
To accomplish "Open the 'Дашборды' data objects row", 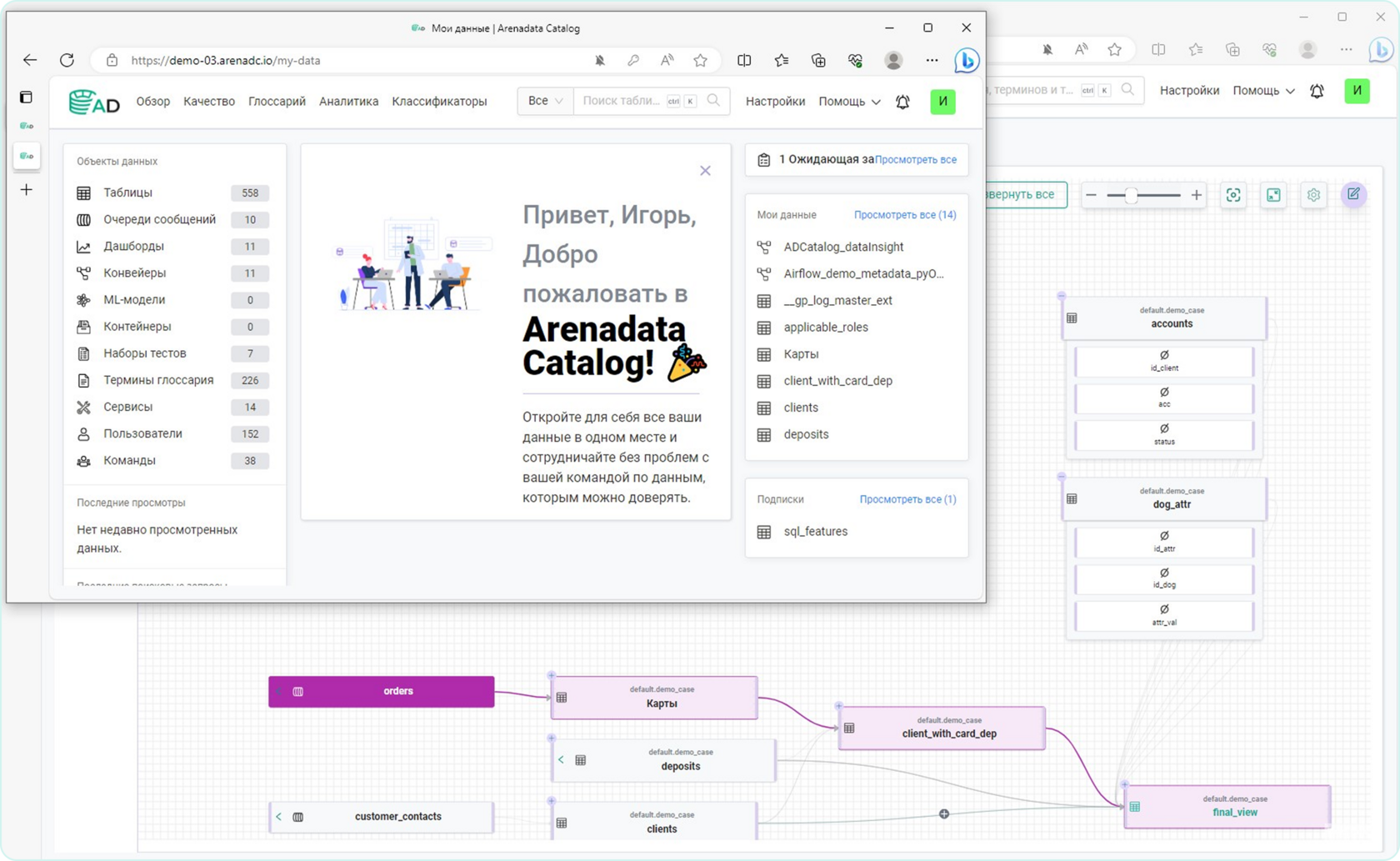I will click(x=173, y=247).
